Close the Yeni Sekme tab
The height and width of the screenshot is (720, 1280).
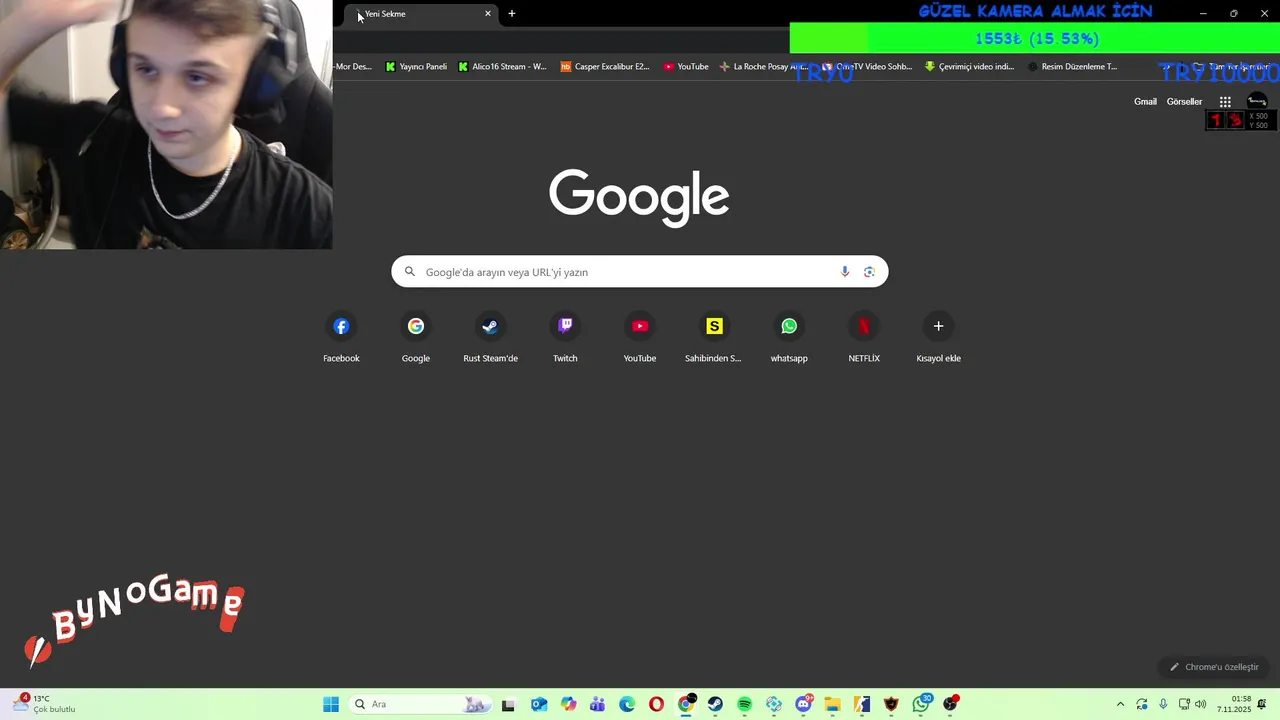[488, 14]
